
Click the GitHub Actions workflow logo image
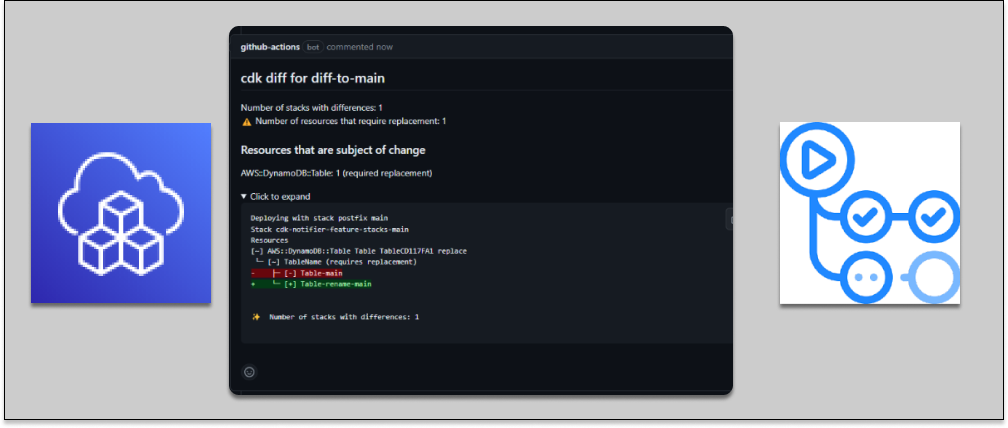coord(870,213)
